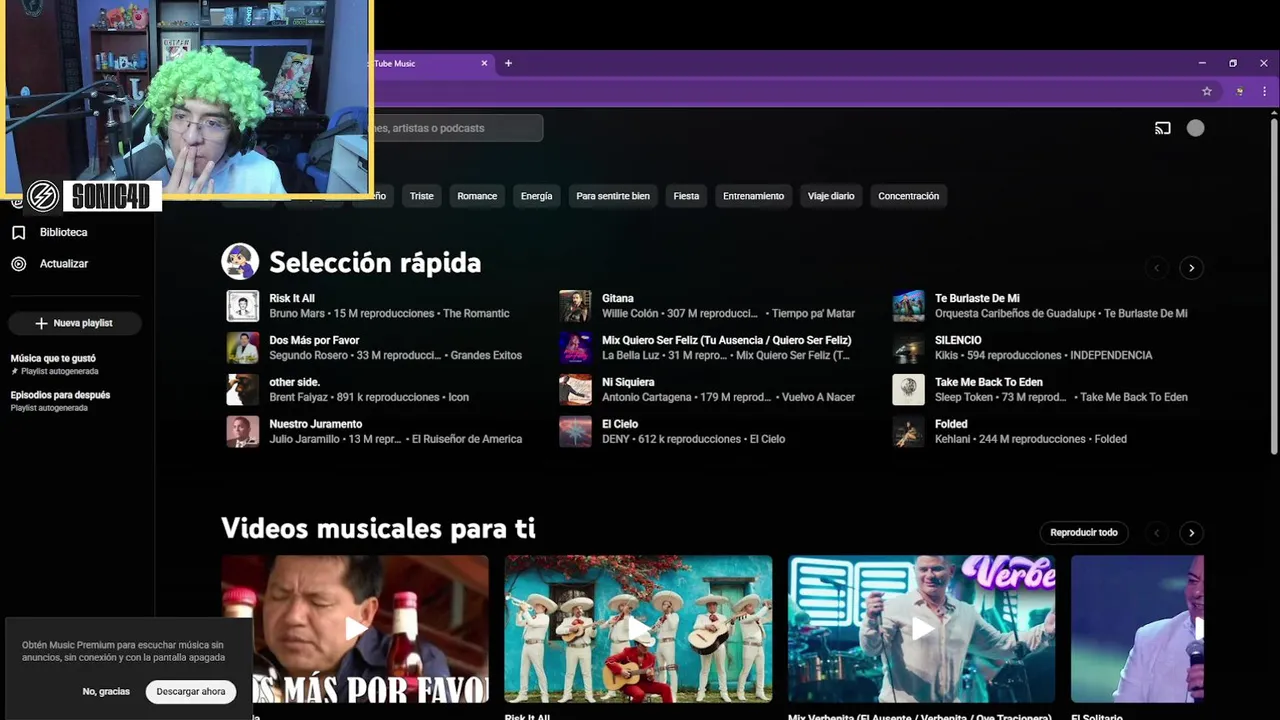Play Nuestro Juramento album art

point(243,432)
